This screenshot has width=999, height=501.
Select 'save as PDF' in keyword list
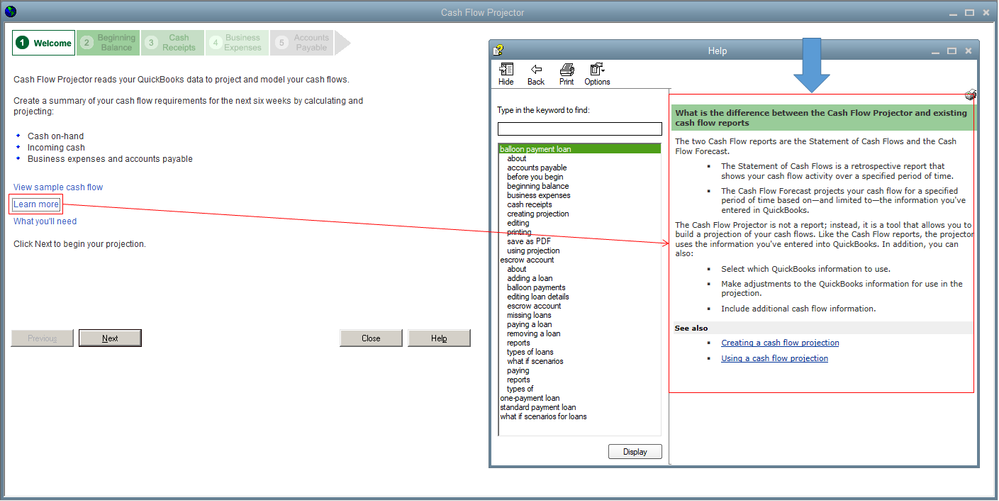[x=529, y=242]
